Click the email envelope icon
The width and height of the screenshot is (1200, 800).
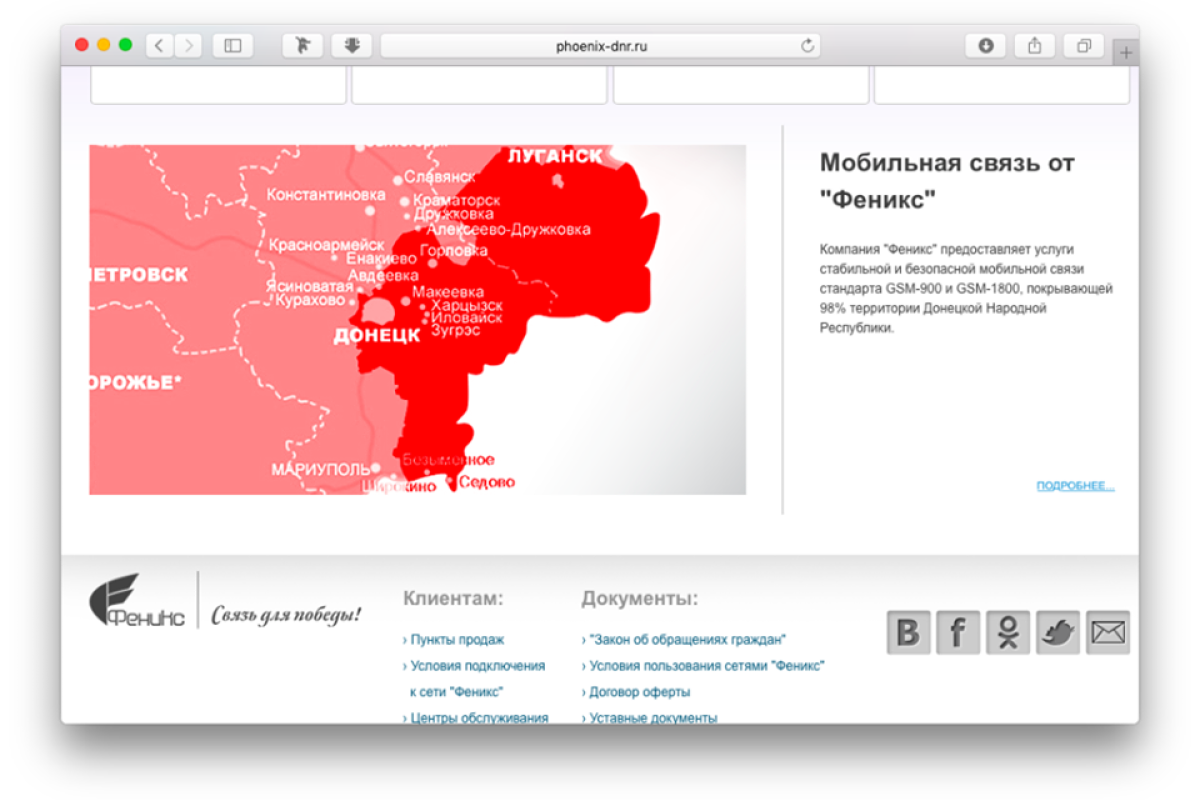[x=1108, y=632]
